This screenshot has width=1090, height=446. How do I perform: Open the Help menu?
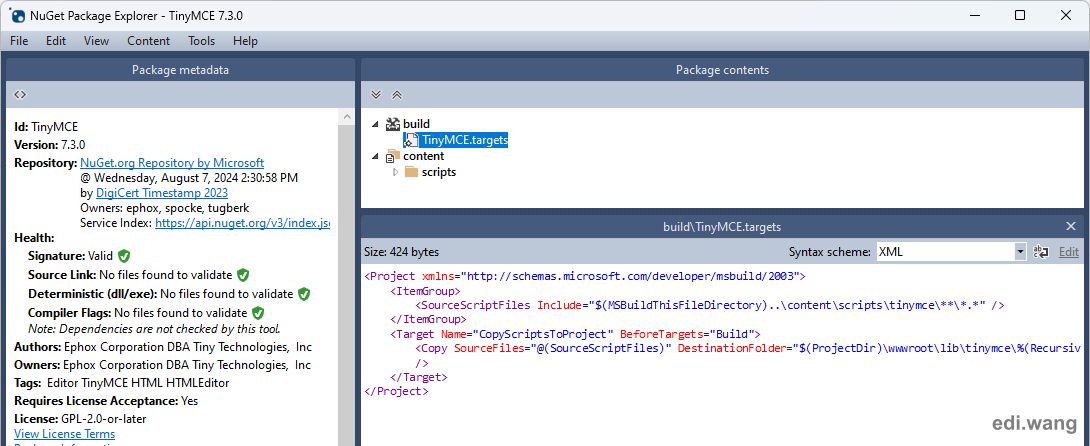(x=245, y=41)
